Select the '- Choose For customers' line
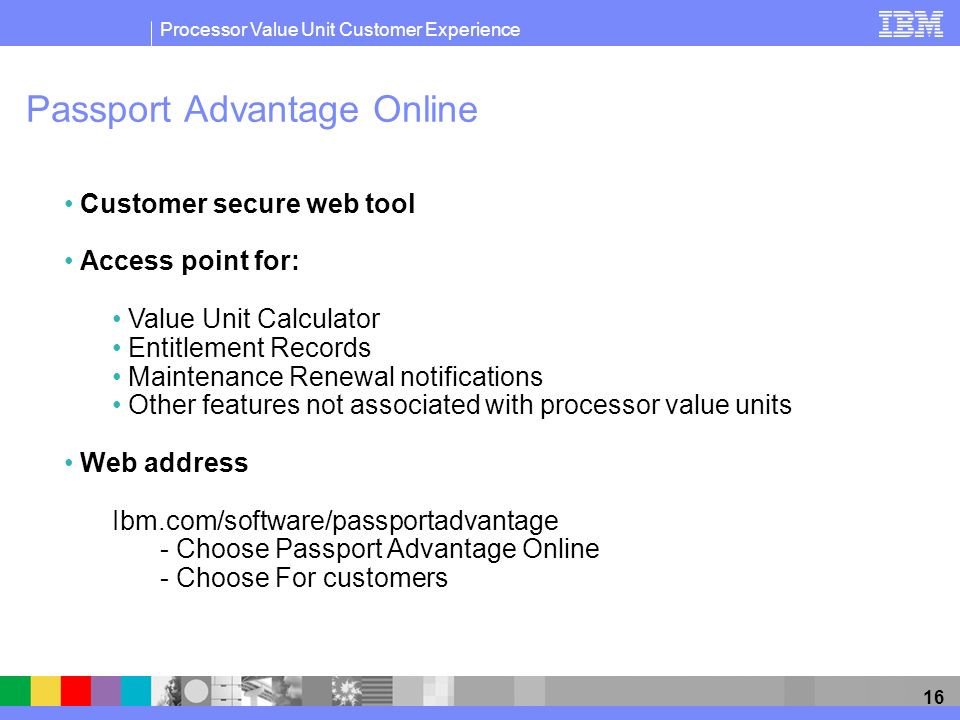This screenshot has height=720, width=960. 304,577
